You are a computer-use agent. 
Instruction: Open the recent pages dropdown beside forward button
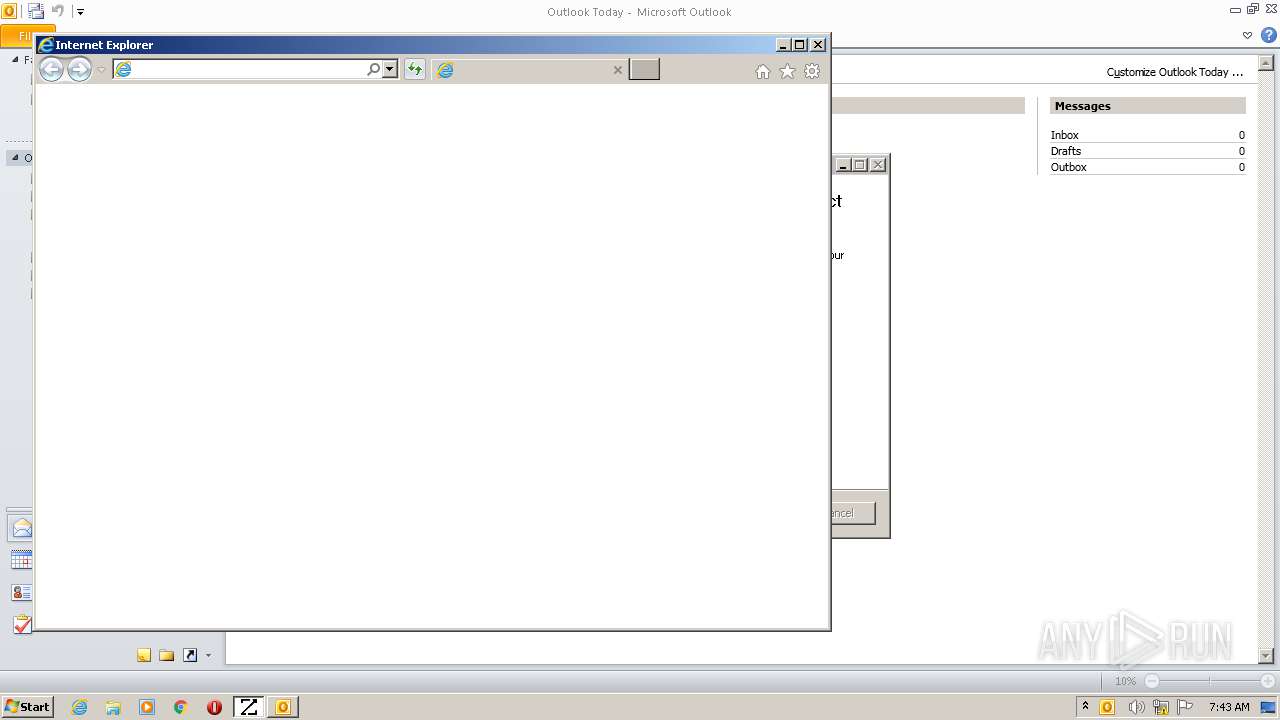101,70
